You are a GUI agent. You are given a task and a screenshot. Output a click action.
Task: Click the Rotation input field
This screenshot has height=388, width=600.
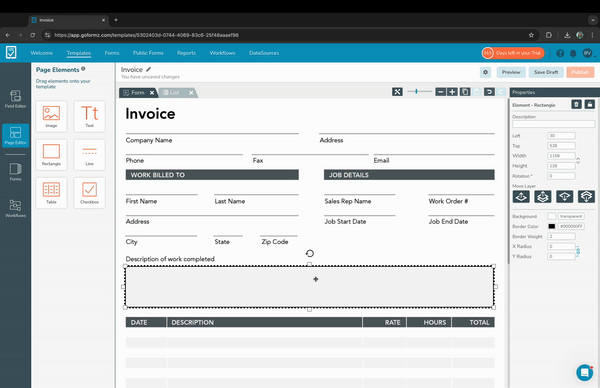click(x=561, y=176)
